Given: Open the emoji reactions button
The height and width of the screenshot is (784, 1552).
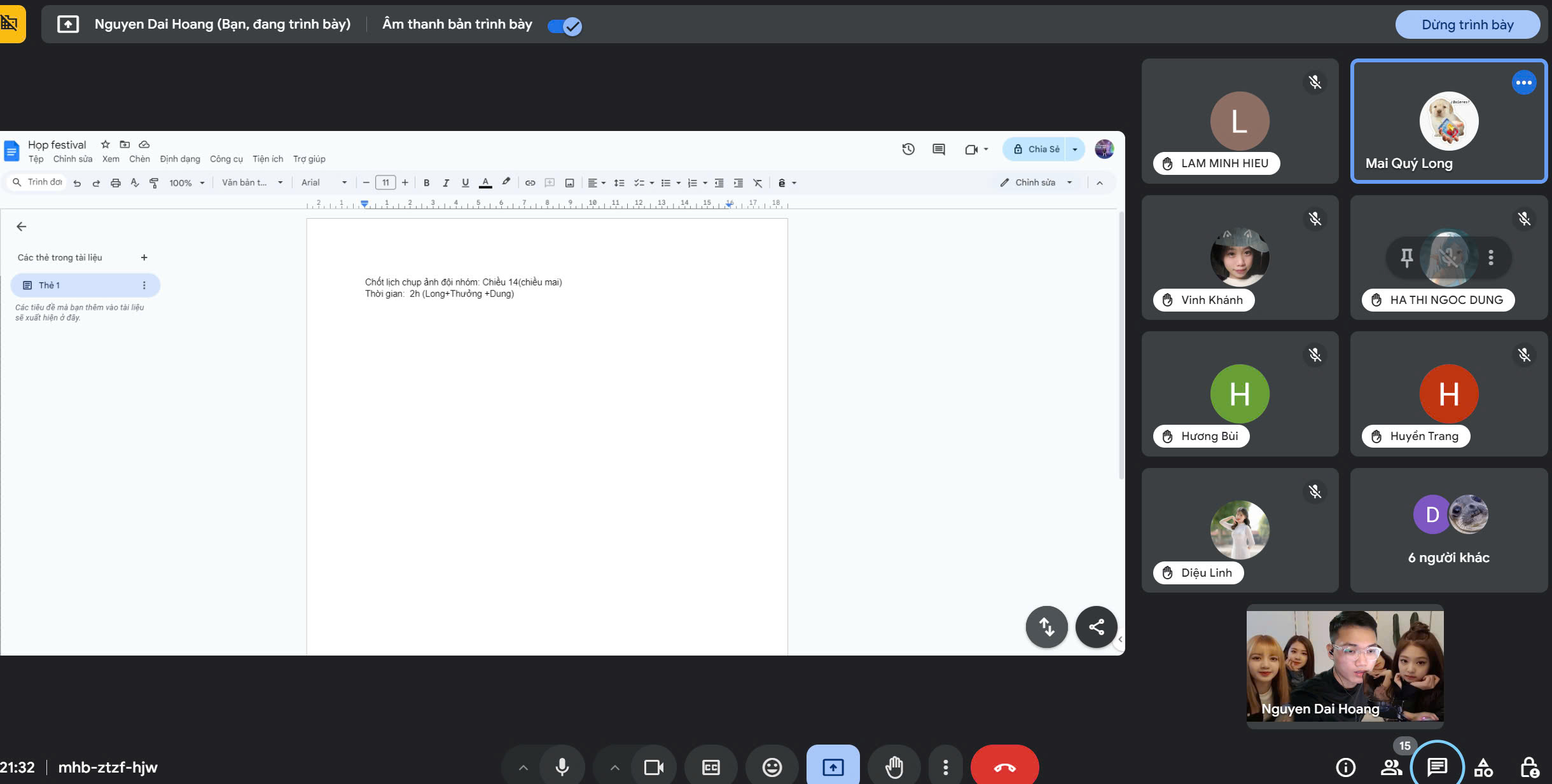Looking at the screenshot, I should (x=772, y=767).
